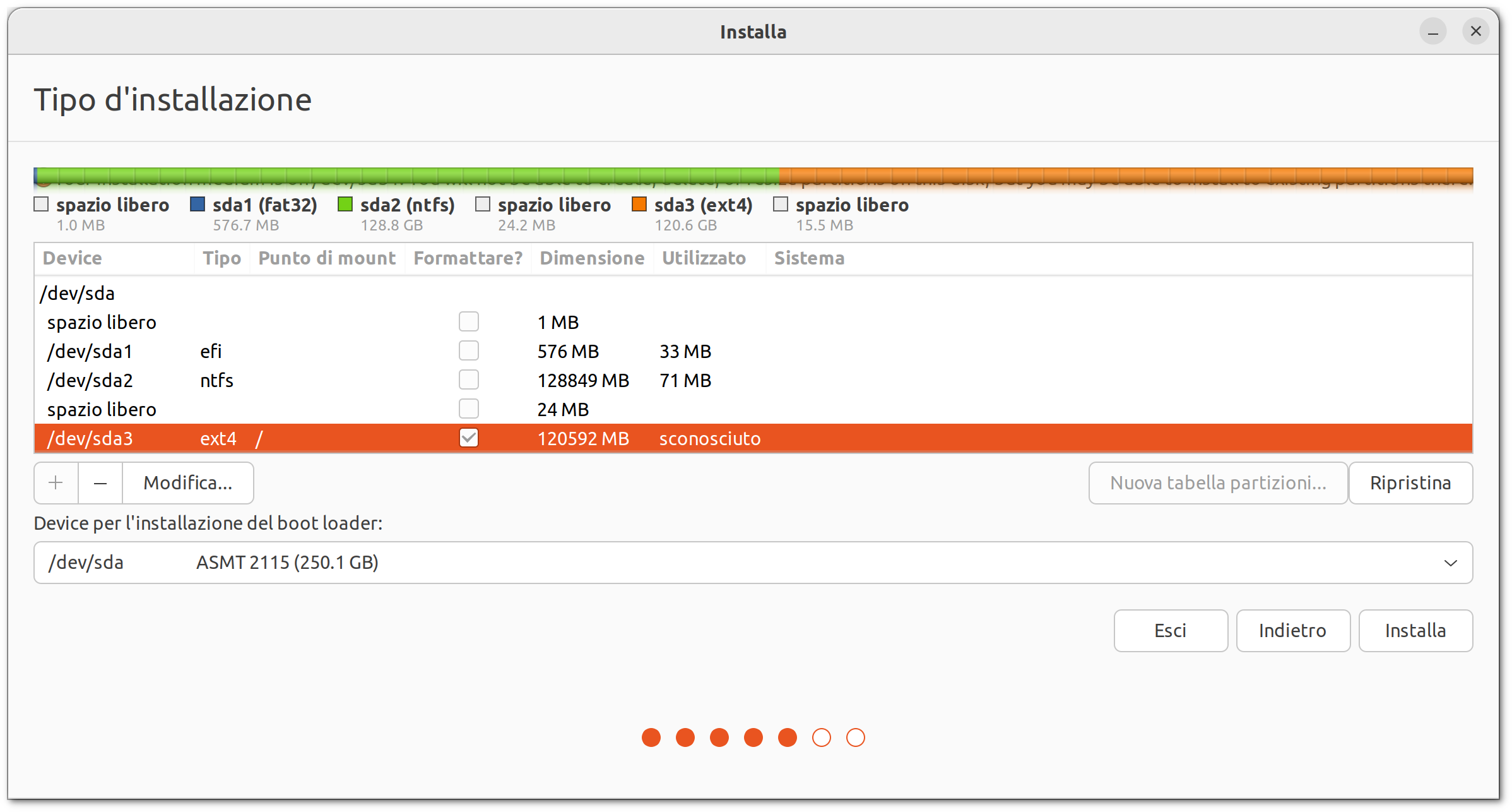Toggle format checkbox for /dev/sda1
This screenshot has width=1512, height=812.
click(x=469, y=351)
